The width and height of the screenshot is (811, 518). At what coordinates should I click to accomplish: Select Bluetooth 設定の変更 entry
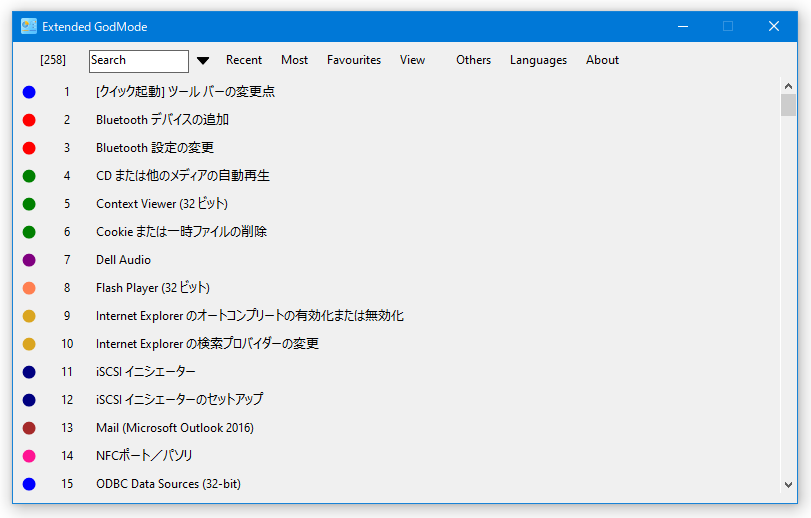click(x=155, y=148)
